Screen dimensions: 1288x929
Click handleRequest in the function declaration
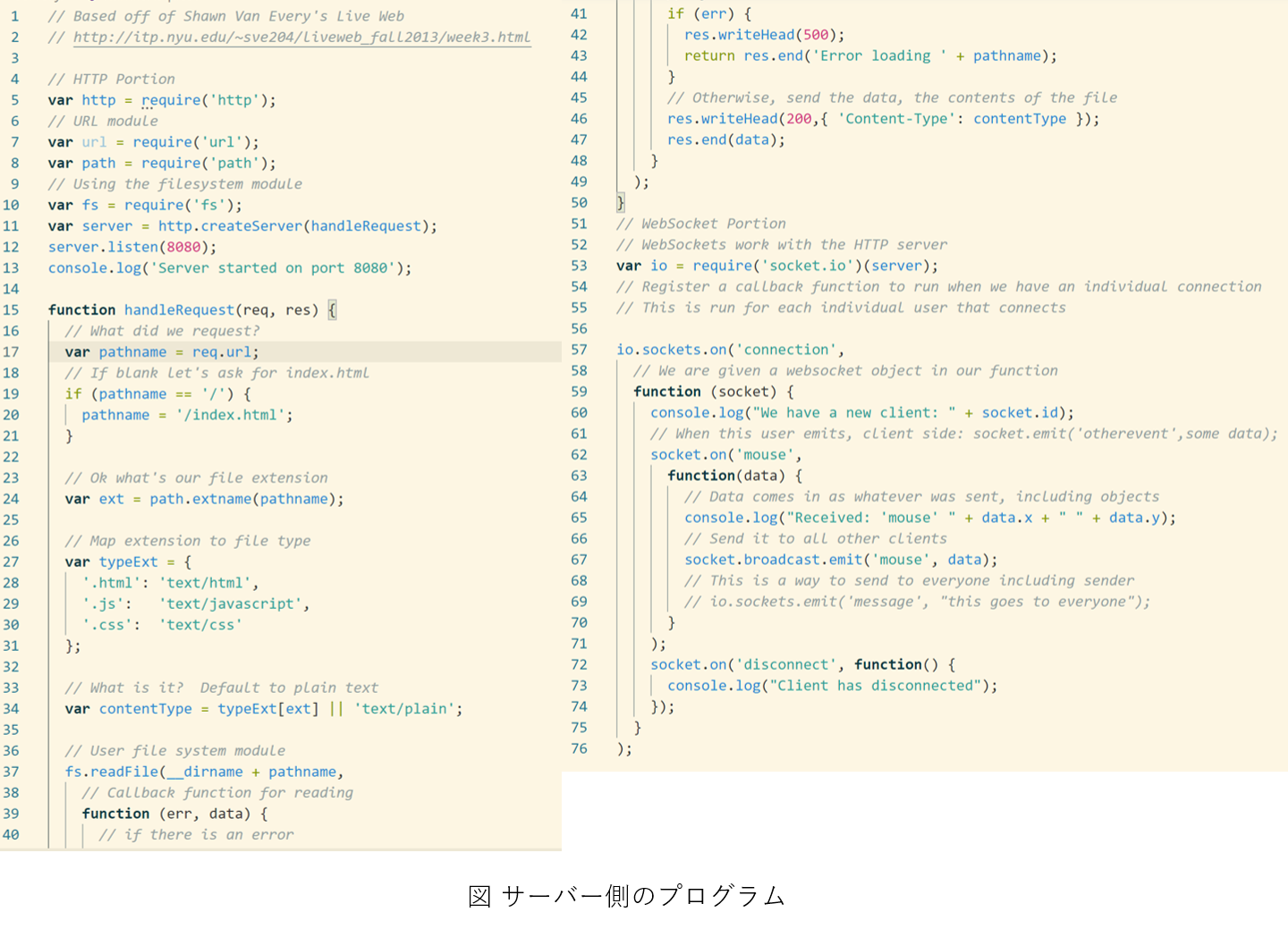(179, 309)
